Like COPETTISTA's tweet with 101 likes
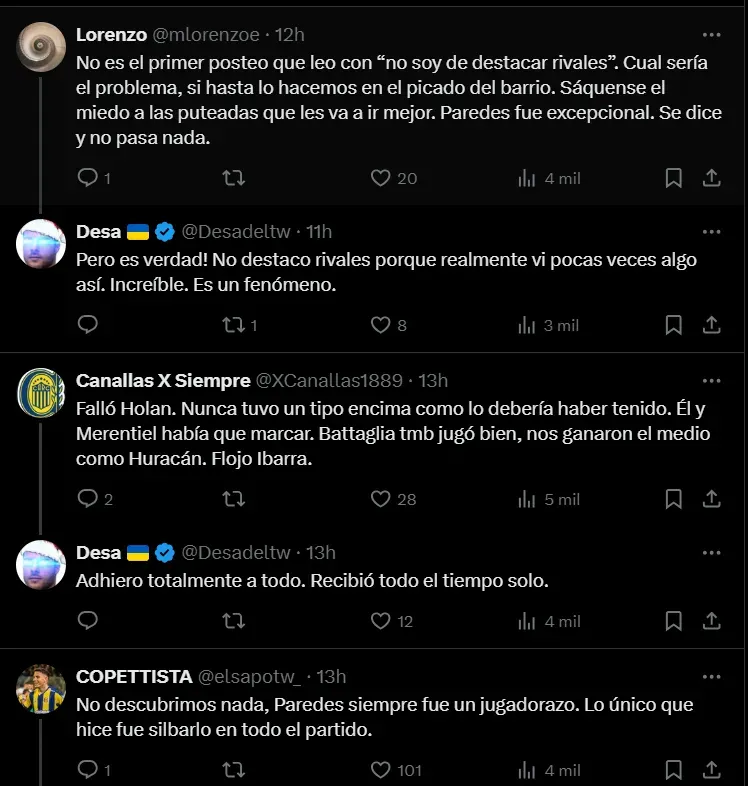748x786 pixels. [380, 770]
